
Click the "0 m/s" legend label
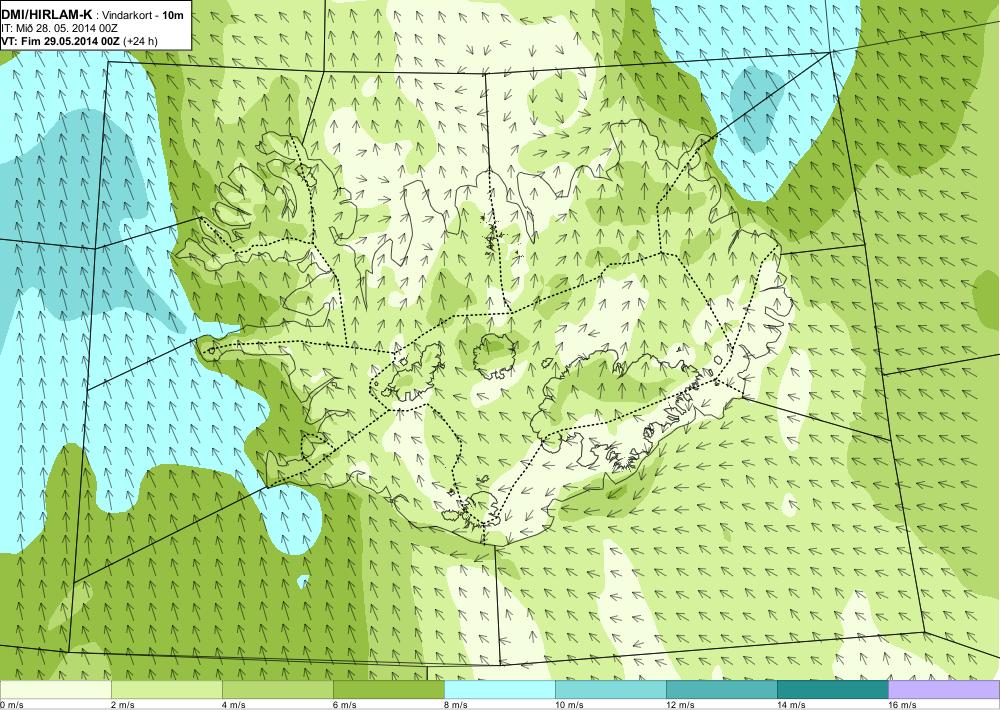[x=12, y=705]
